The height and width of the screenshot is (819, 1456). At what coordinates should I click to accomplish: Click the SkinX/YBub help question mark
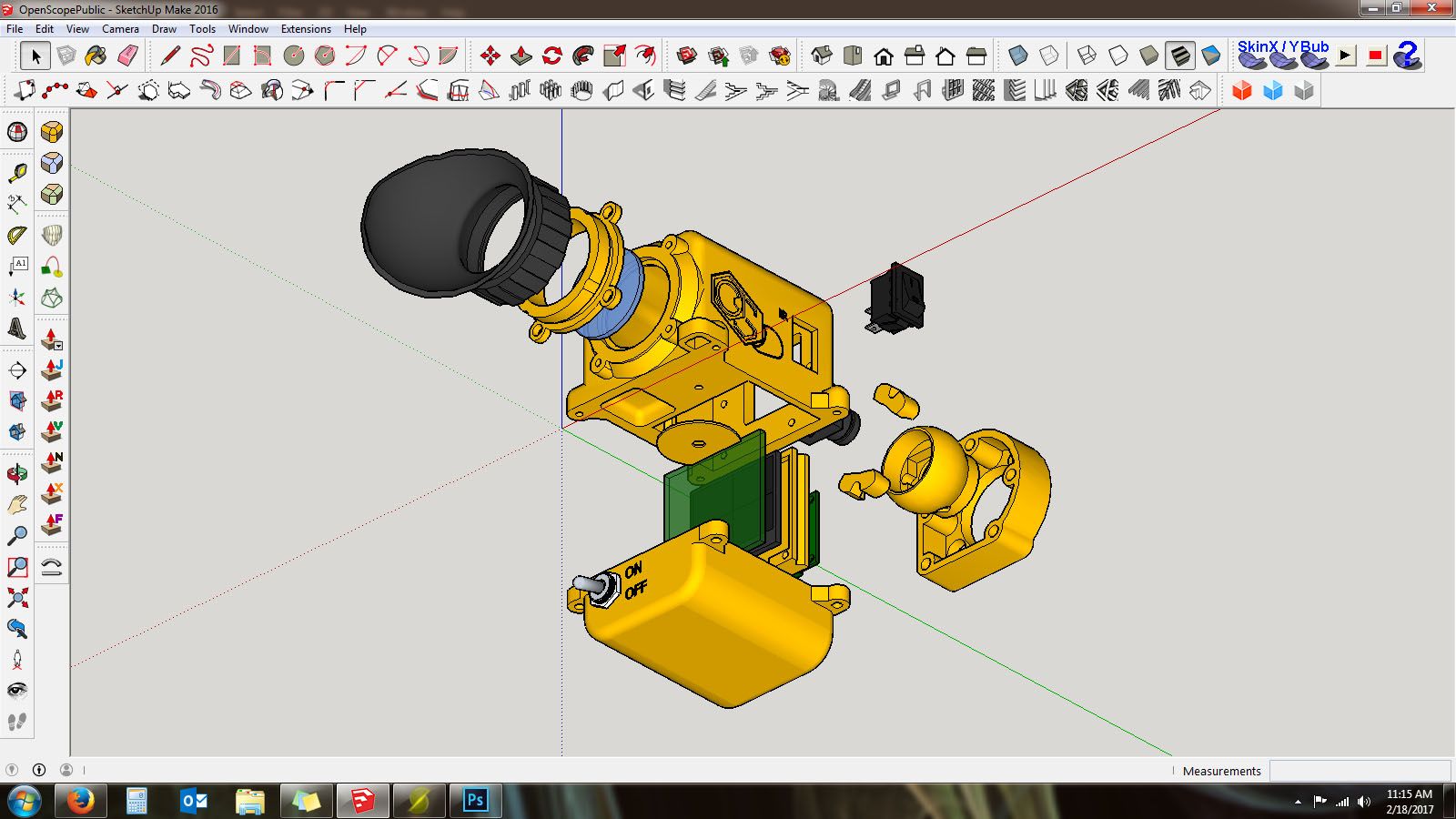1408,56
